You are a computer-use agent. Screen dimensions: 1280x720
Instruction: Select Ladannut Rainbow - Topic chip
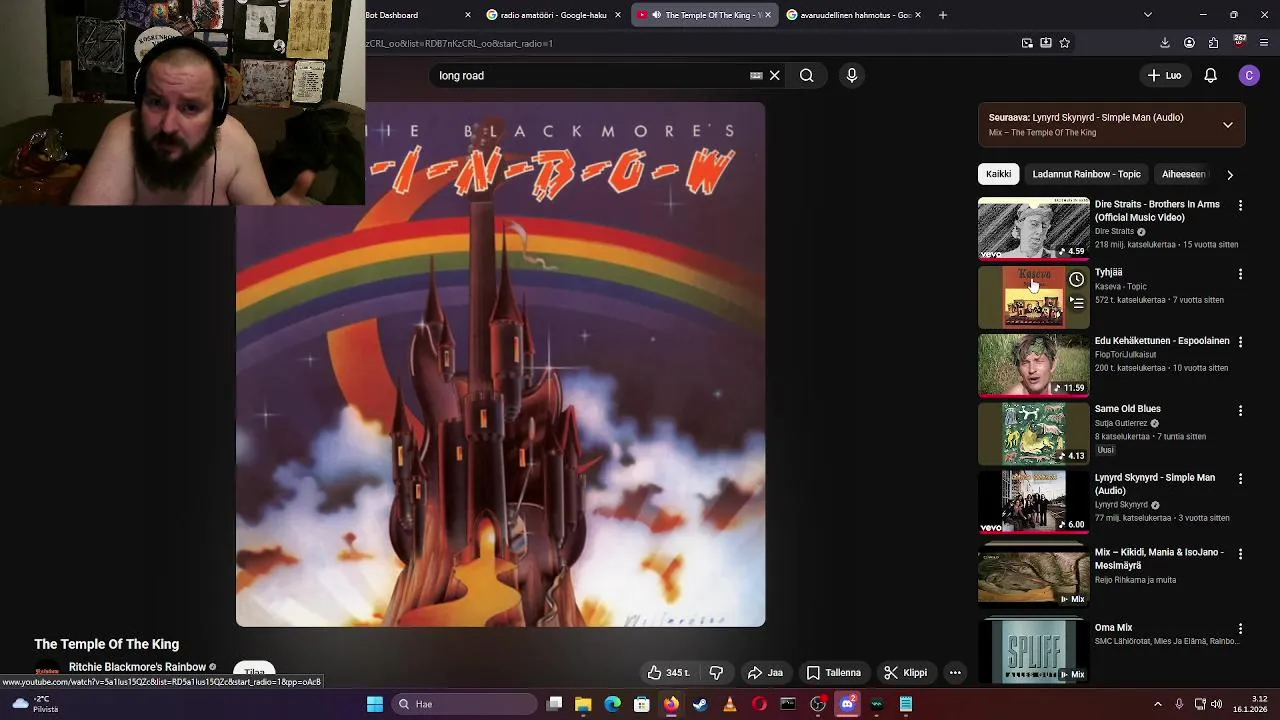coord(1086,174)
